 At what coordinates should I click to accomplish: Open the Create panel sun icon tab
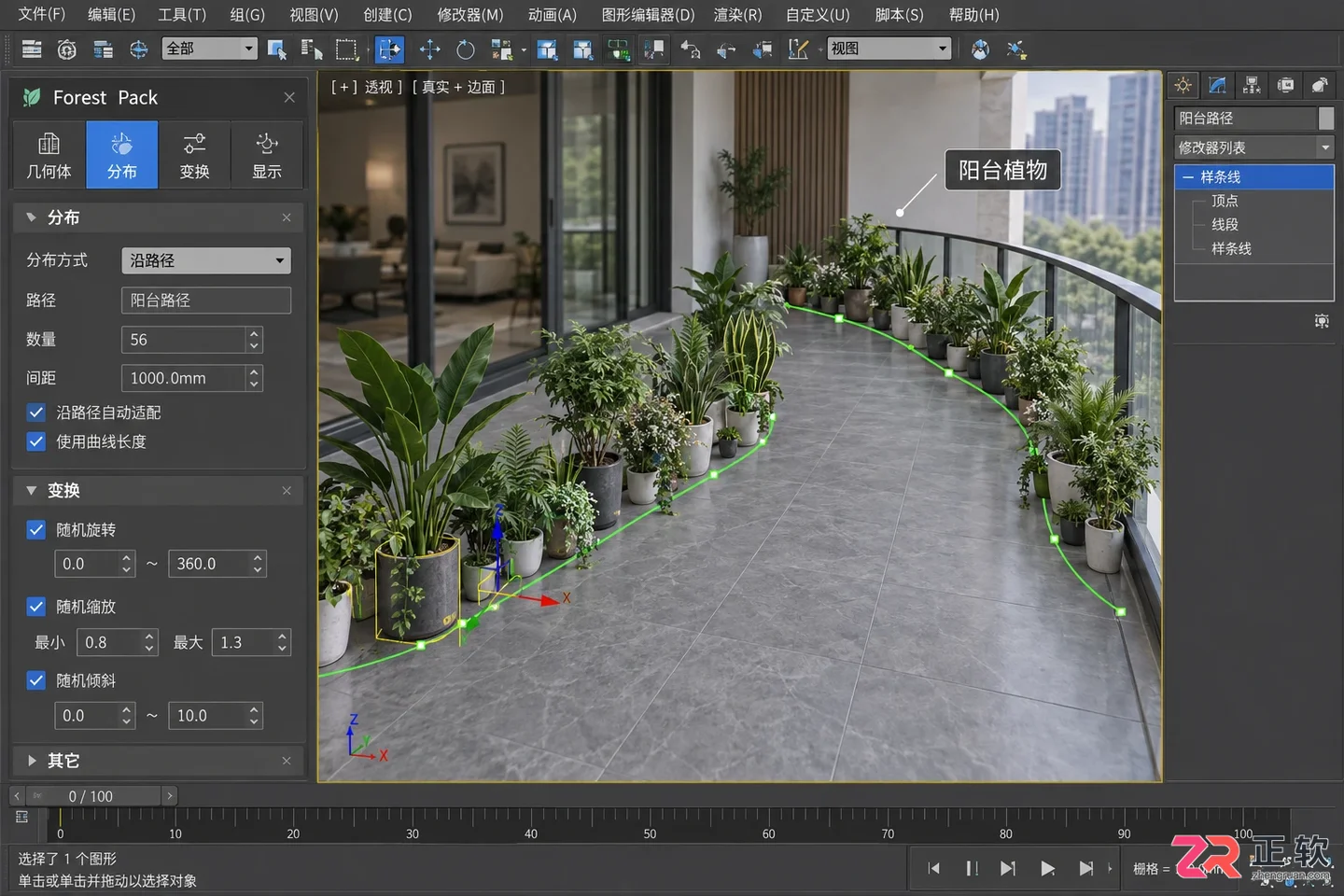[x=1183, y=86]
